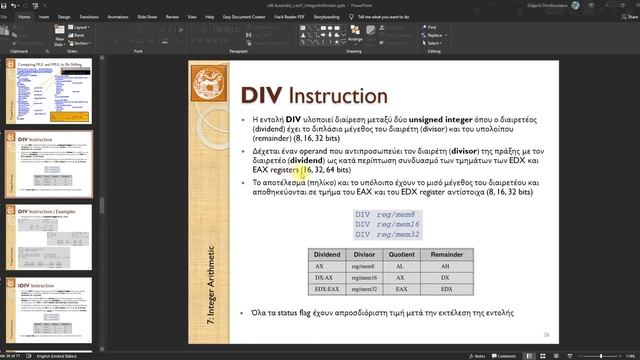Click the New Slide icon
Screen dimensions: 640x360
tap(60, 29)
